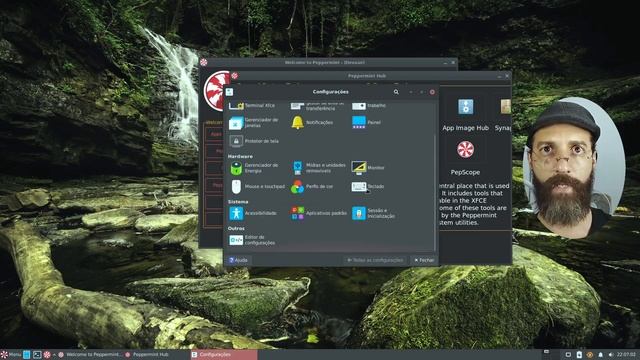The image size is (640, 360).
Task: Open Sessão e inicialização settings
Action: click(373, 213)
